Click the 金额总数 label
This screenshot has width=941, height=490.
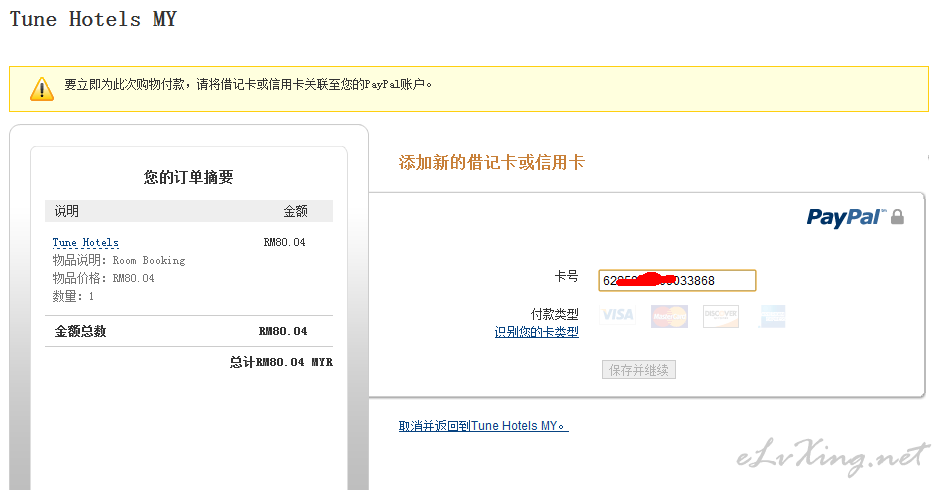coord(80,331)
